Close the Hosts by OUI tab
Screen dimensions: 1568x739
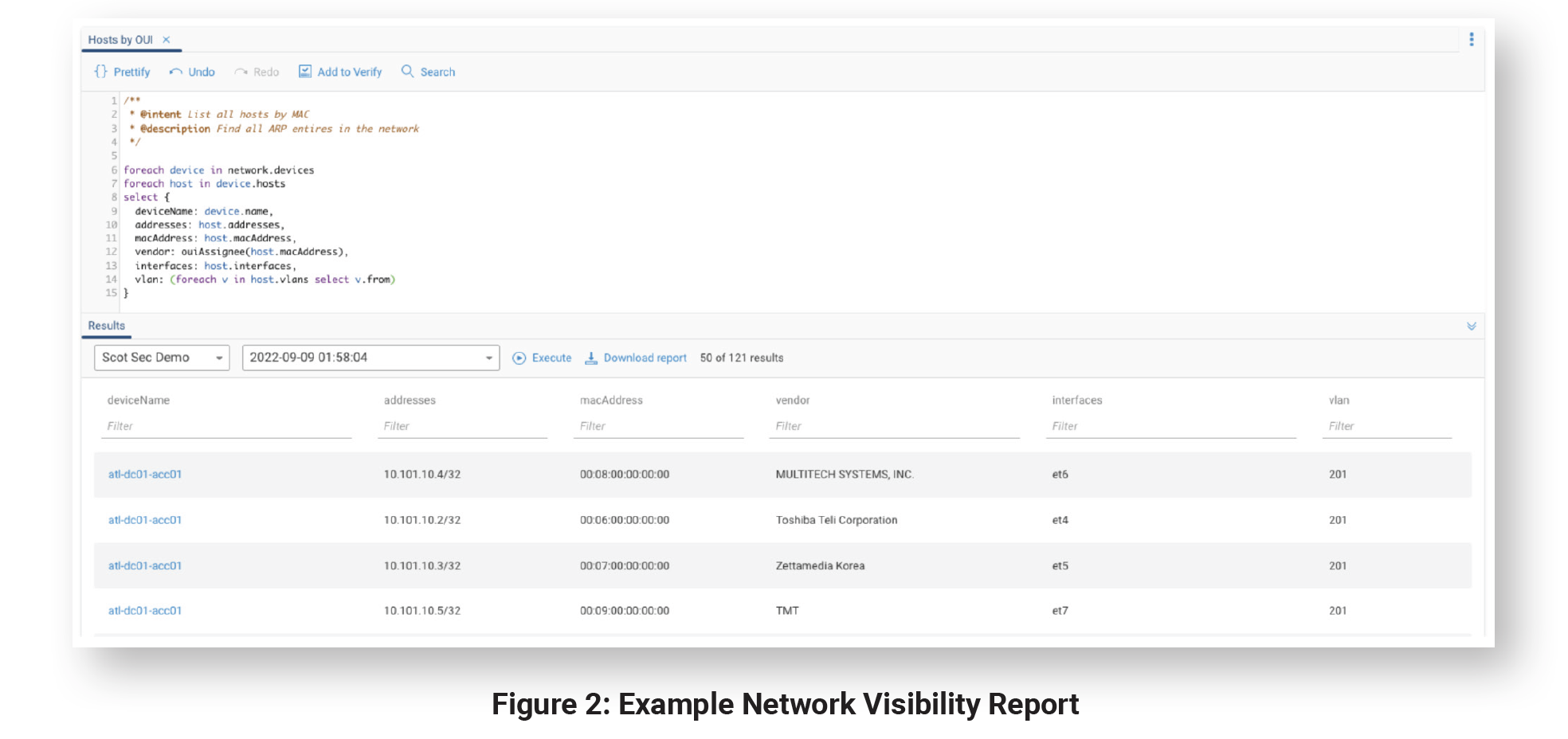coord(167,40)
